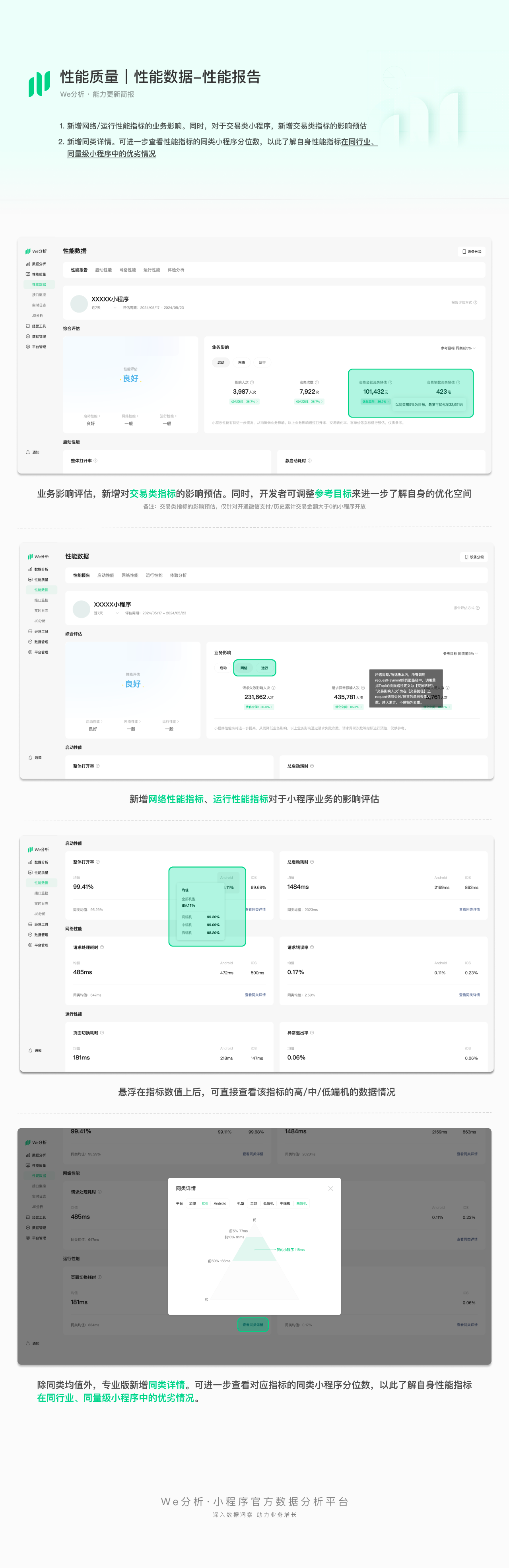509x1568 pixels.
Task: Click 总启动耗时 info icon in 均值 hover-card screenshot
Action: pos(312,862)
